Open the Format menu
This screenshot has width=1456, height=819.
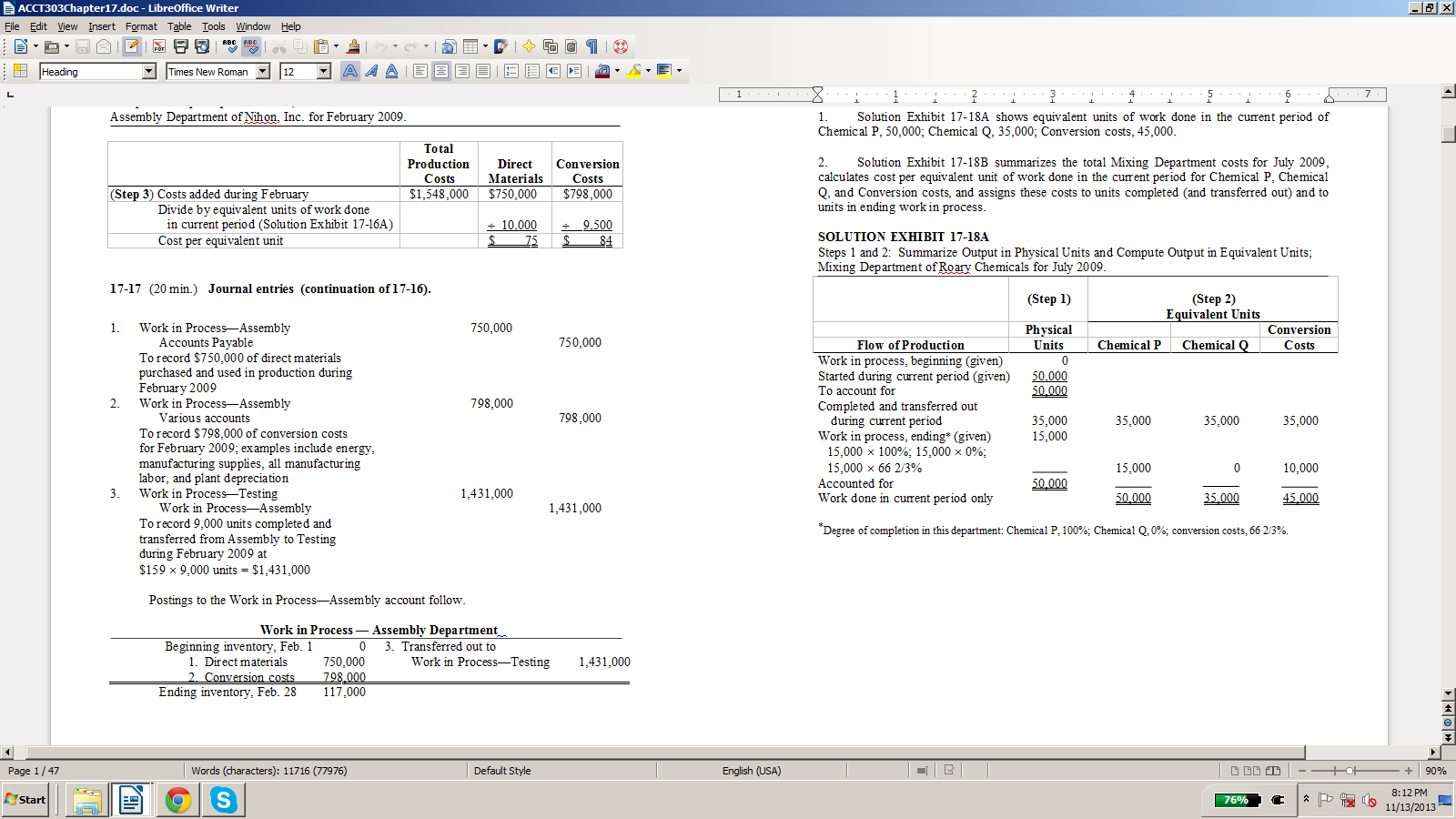click(x=141, y=26)
